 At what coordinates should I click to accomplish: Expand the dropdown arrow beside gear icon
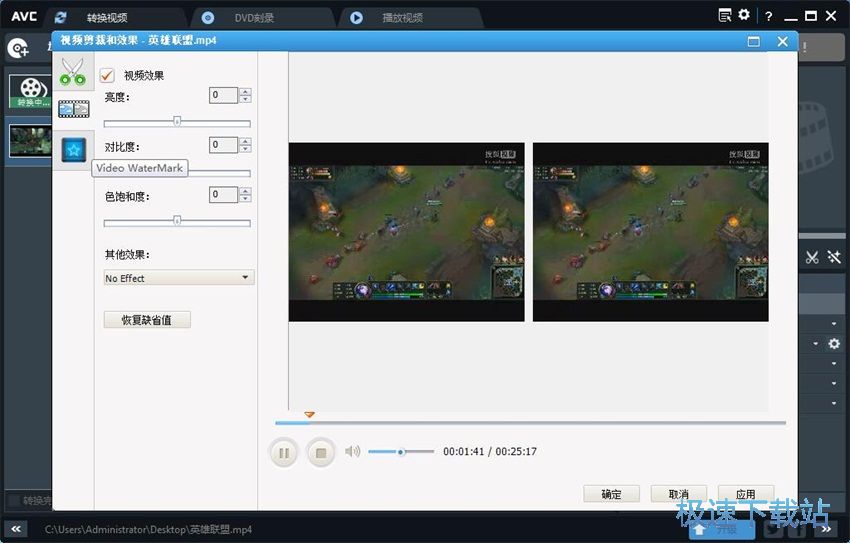[816, 344]
